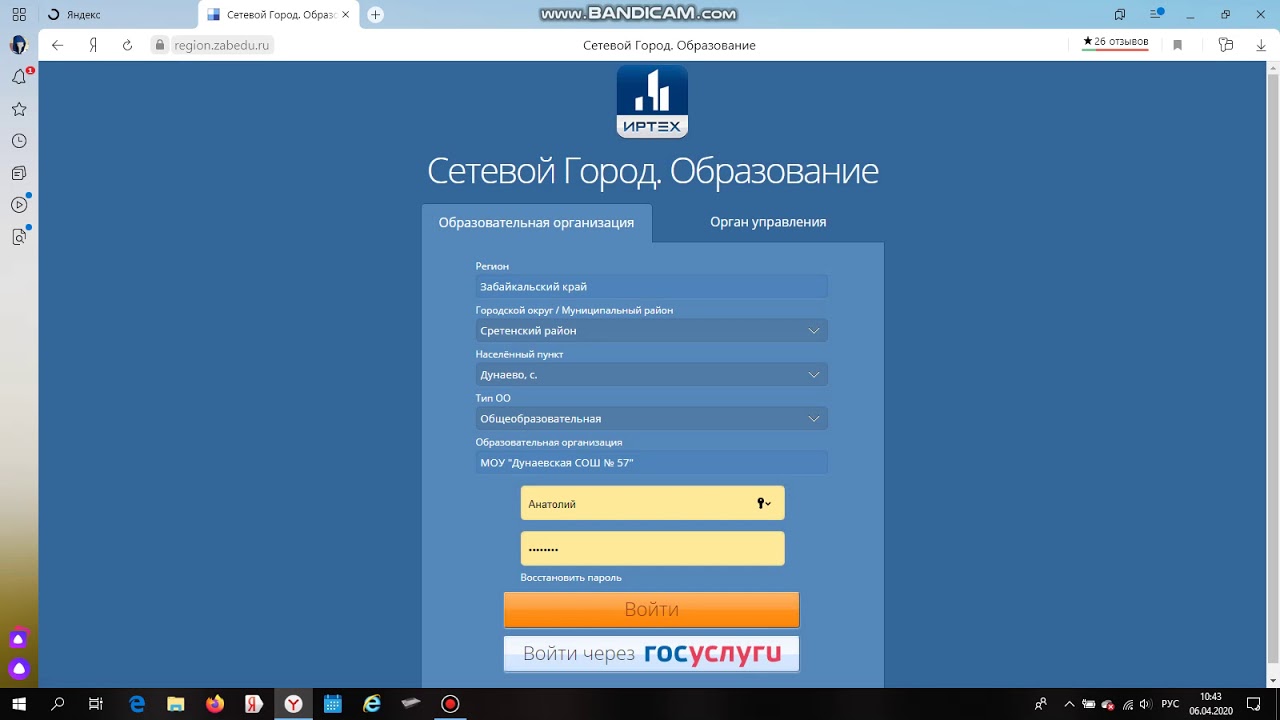Open Task View on taskbar
Screen dimensions: 1280x720
96,704
